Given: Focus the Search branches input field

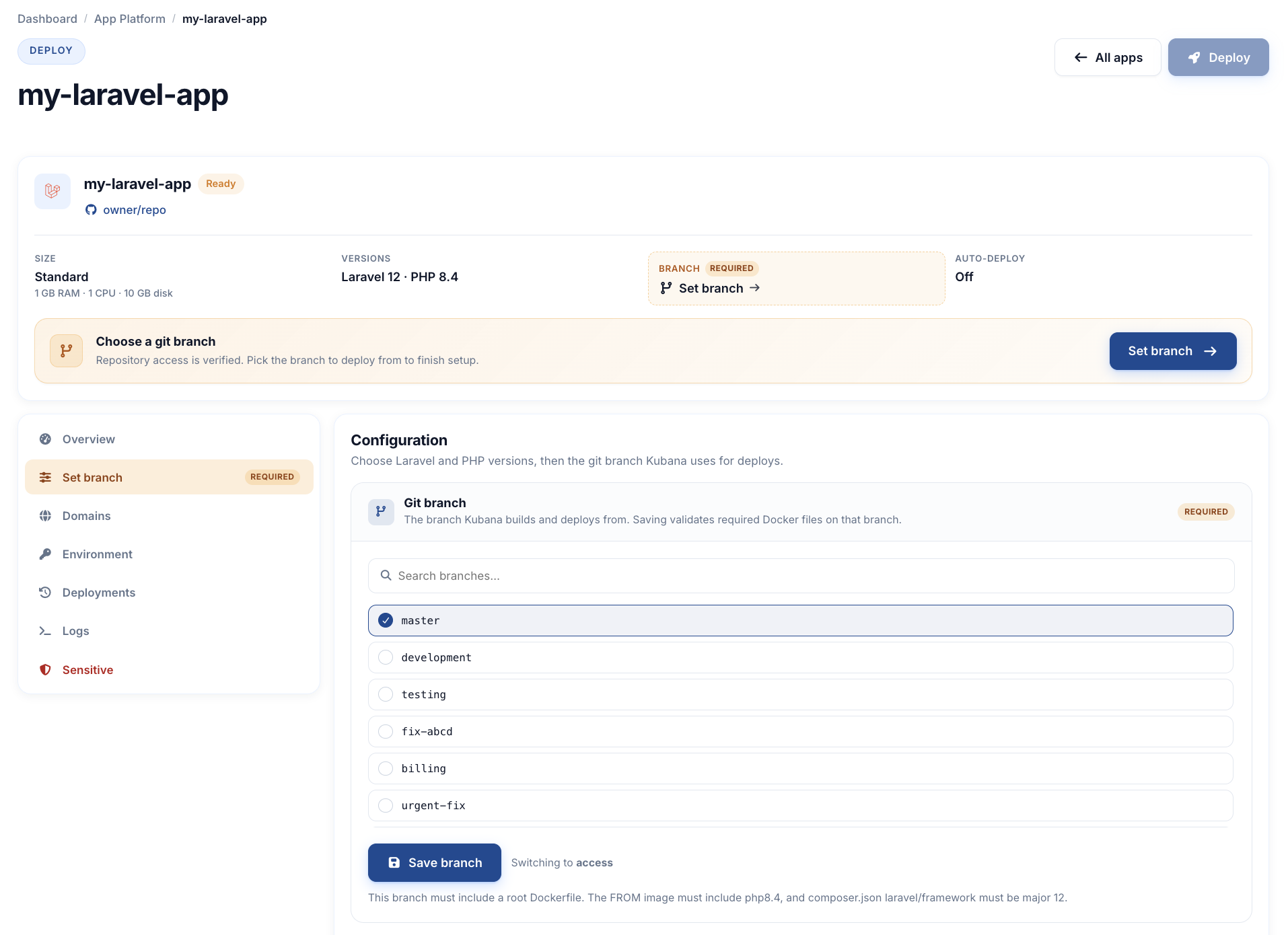Looking at the screenshot, I should tap(801, 576).
